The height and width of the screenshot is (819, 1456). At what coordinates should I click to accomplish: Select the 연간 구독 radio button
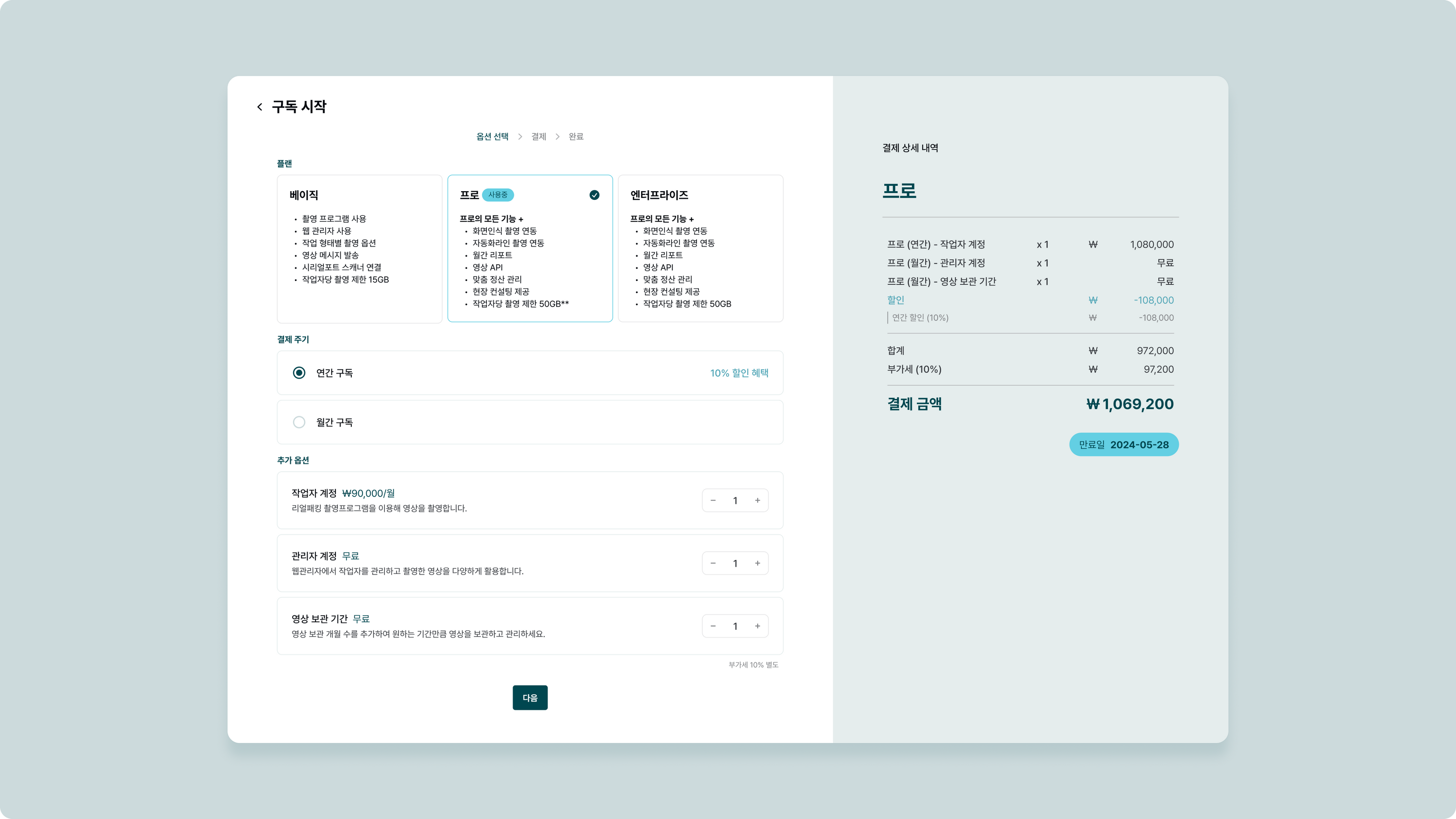[299, 373]
